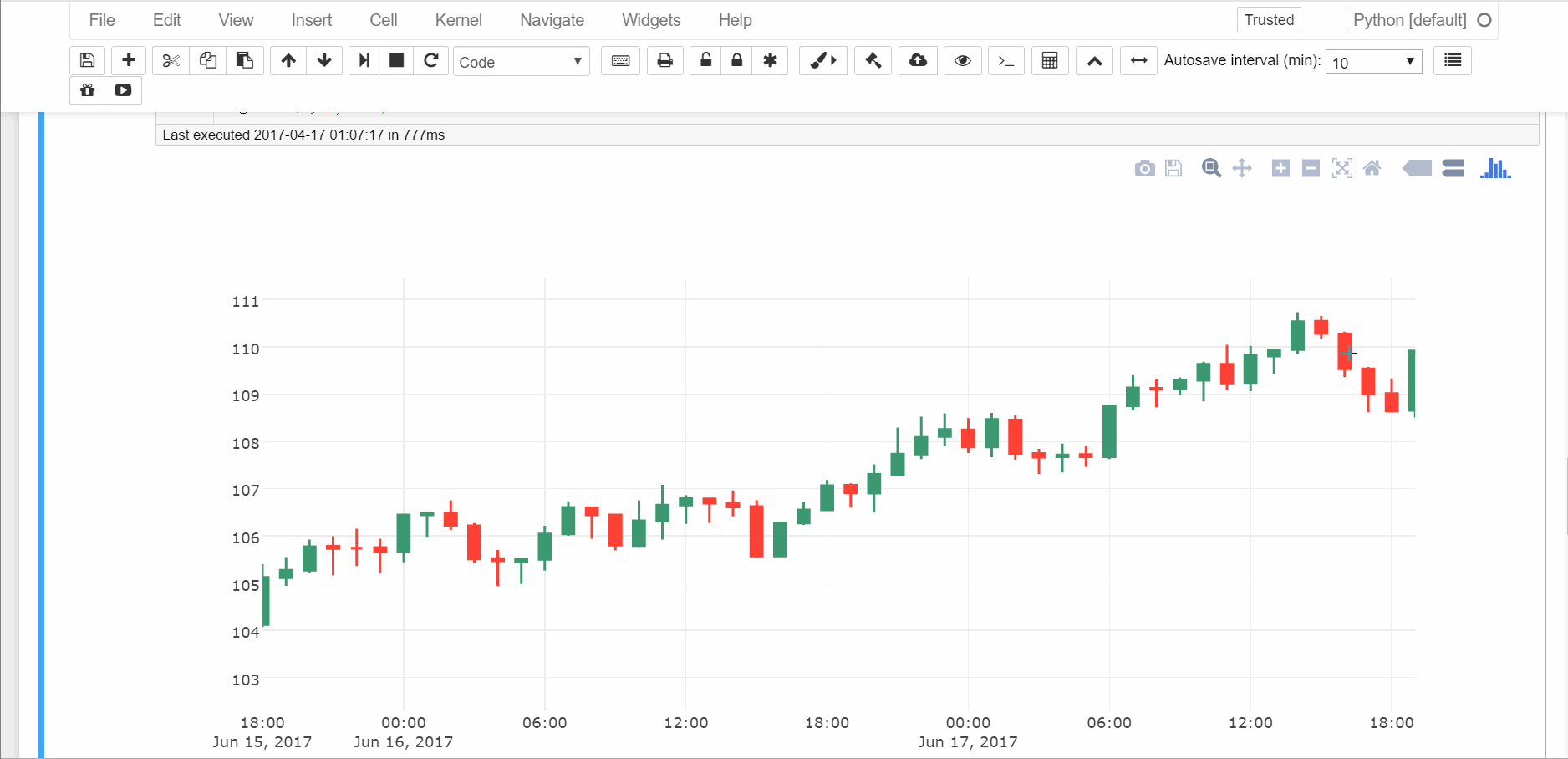
Task: Show closest data on hover tag
Action: [x=1417, y=169]
